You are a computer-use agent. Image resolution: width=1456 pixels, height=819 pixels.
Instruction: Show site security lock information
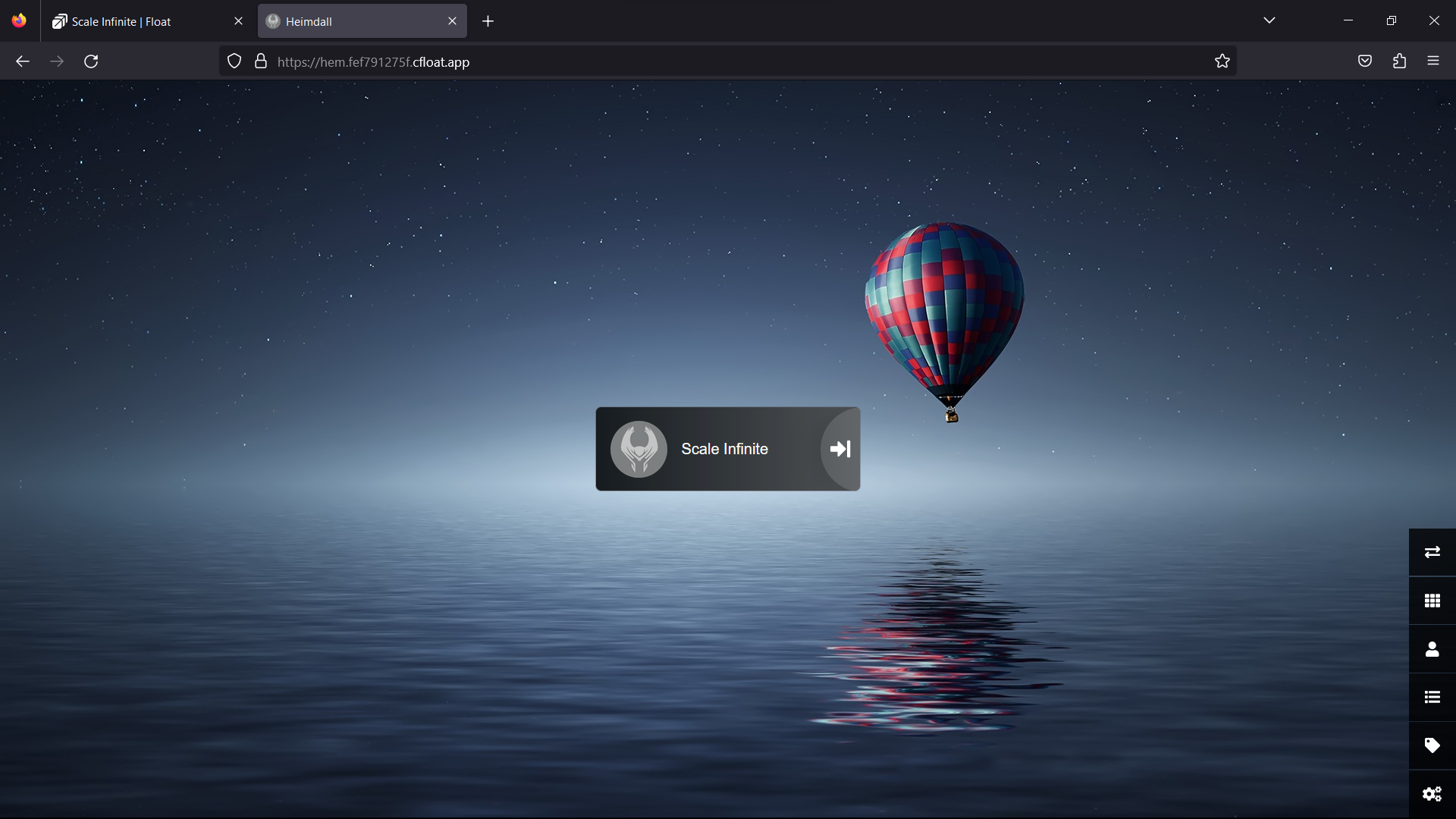(x=261, y=61)
